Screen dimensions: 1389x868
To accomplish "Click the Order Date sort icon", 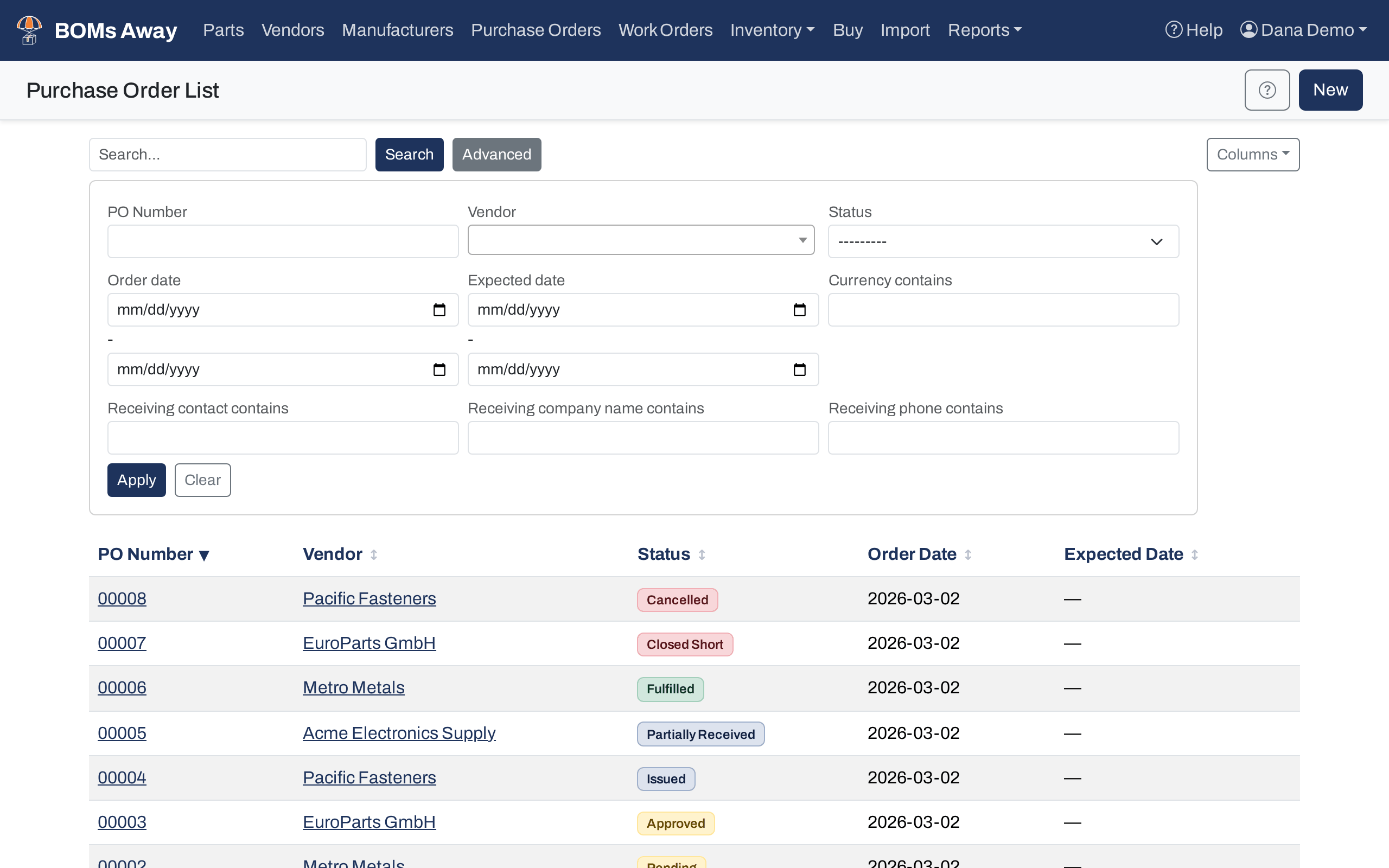I will [968, 554].
